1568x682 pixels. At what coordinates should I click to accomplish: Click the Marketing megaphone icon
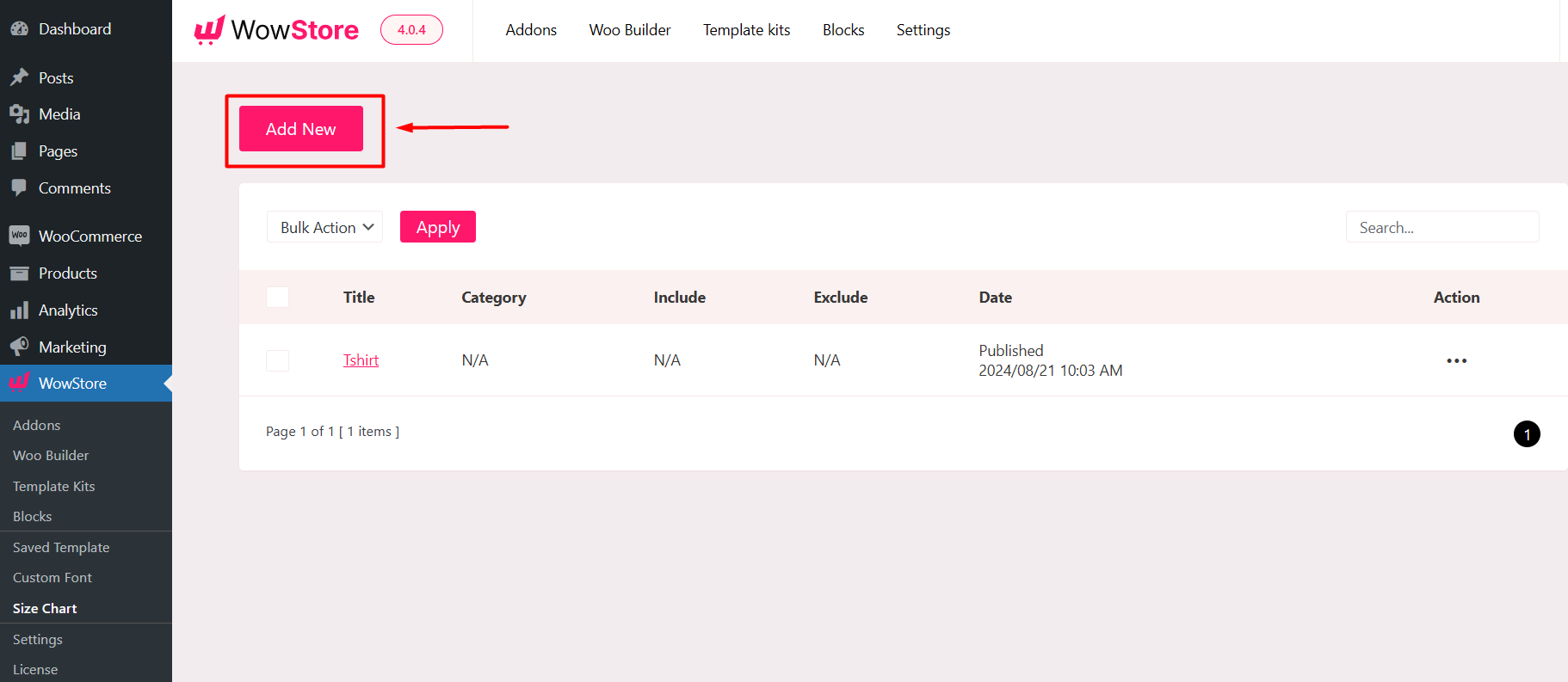[x=19, y=347]
